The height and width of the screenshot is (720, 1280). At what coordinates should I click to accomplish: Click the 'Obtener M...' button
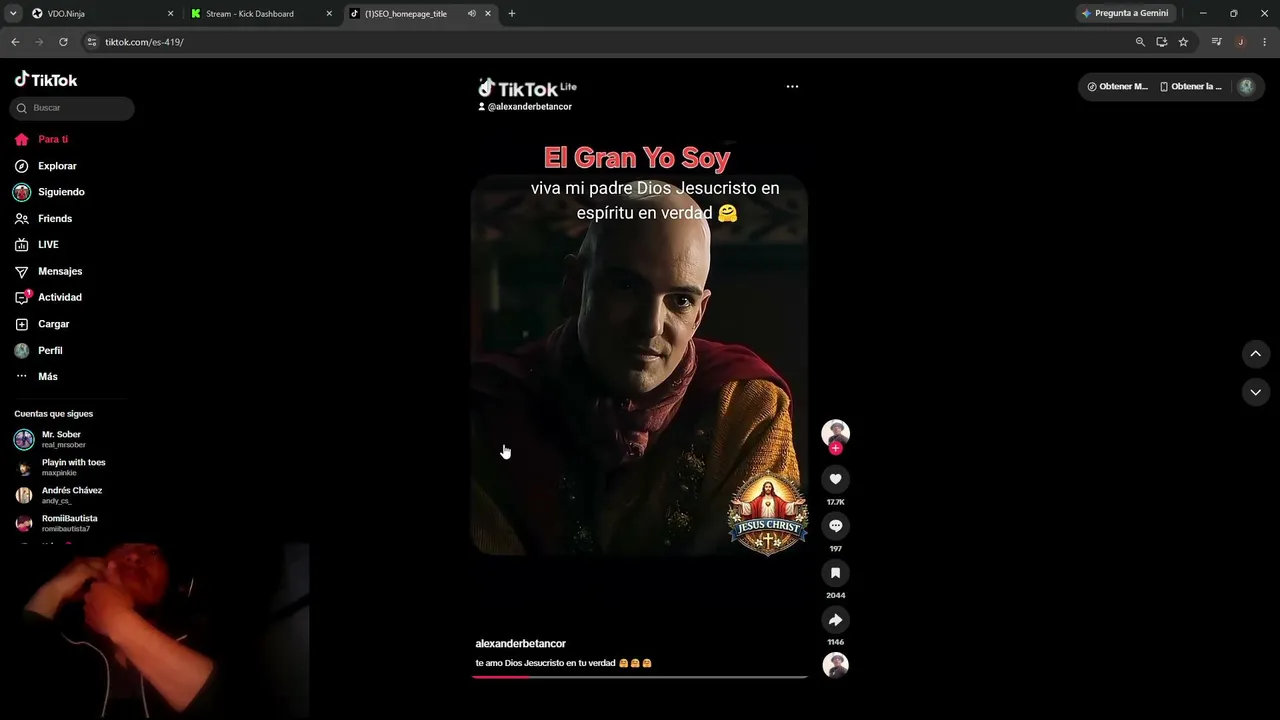tap(1117, 87)
